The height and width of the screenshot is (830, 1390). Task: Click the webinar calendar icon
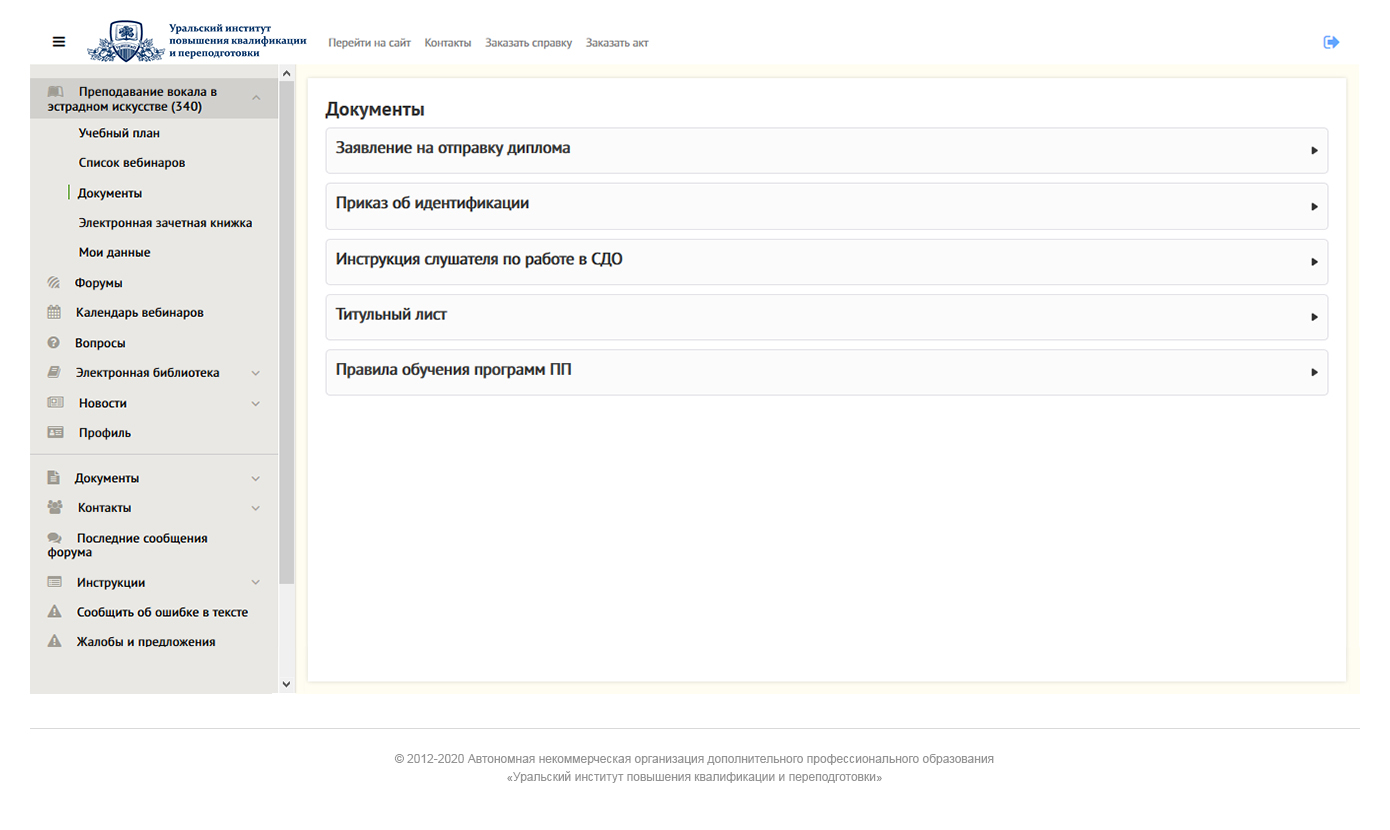[x=54, y=313]
